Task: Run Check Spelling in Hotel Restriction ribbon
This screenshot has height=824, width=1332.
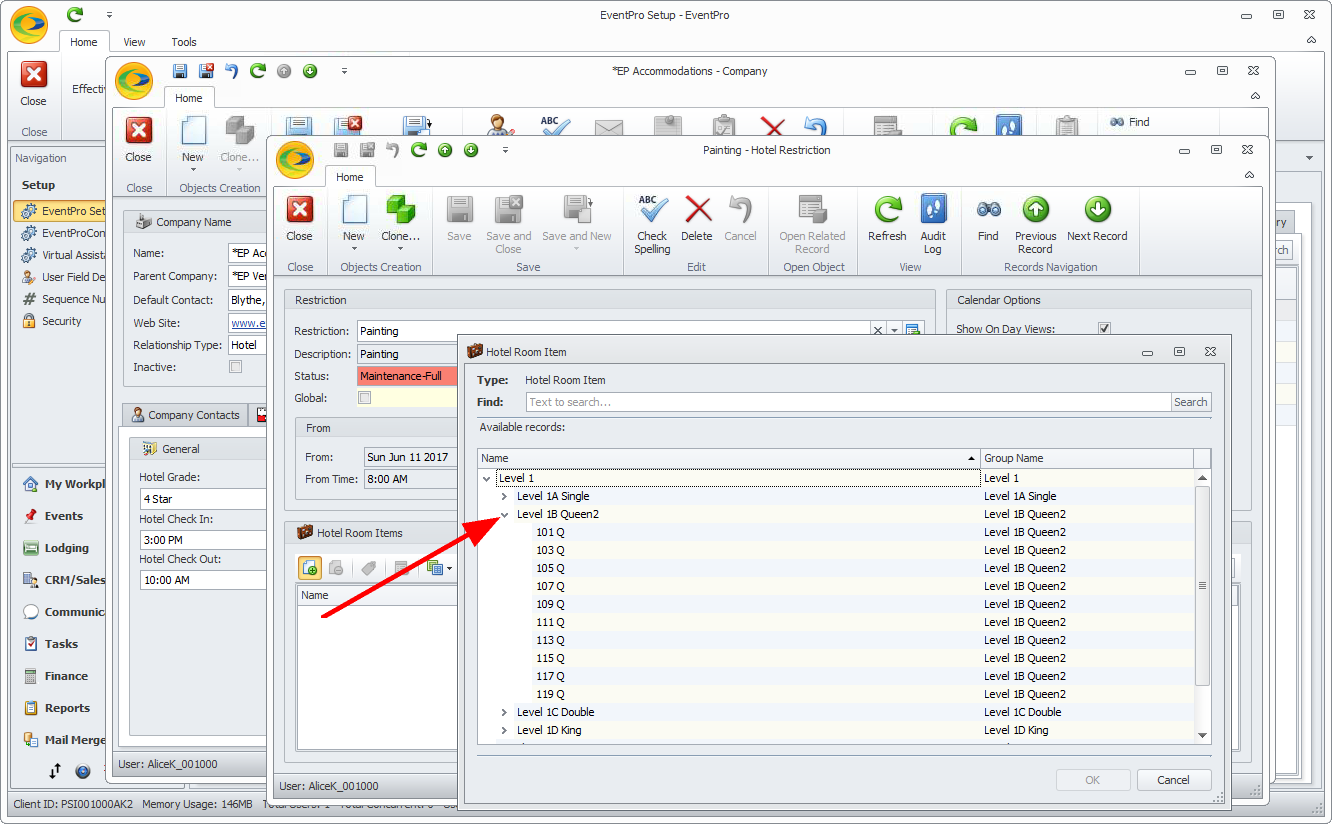Action: 652,224
